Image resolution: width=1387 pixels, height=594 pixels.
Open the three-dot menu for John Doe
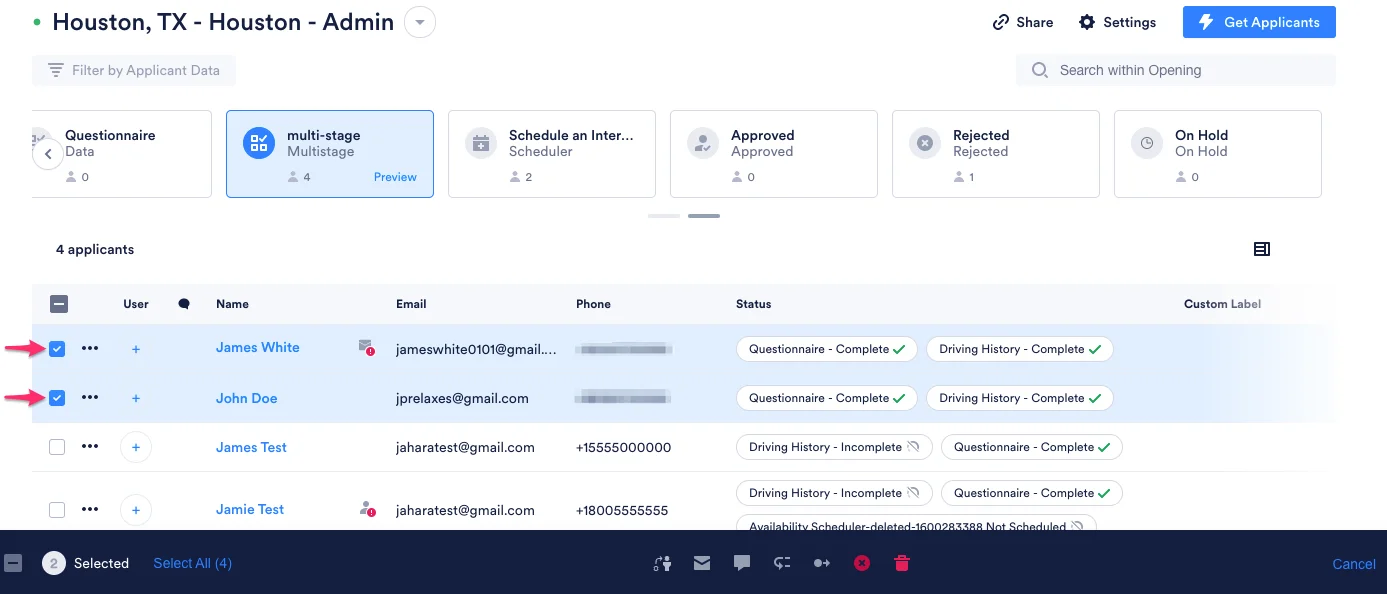coord(90,397)
